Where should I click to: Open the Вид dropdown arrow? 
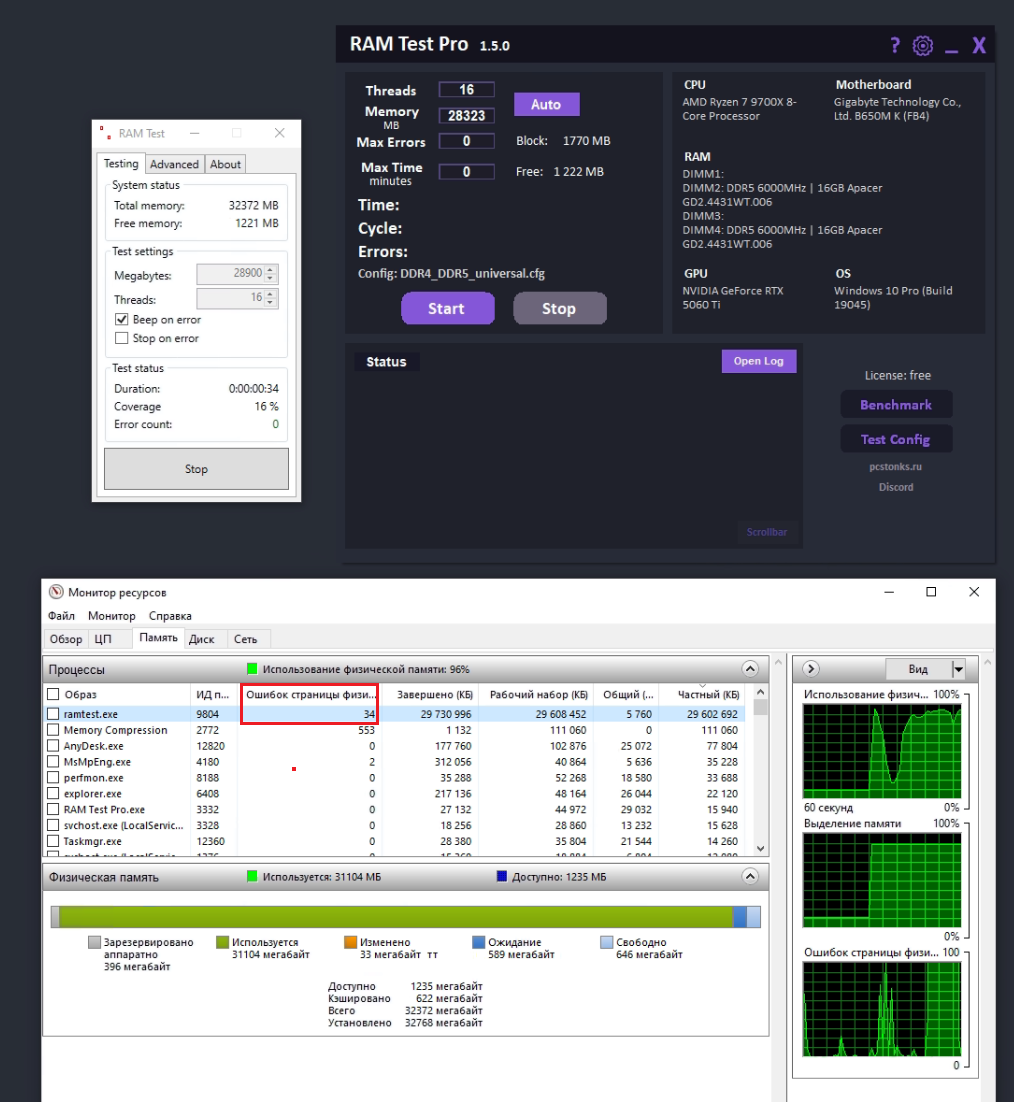(x=958, y=669)
